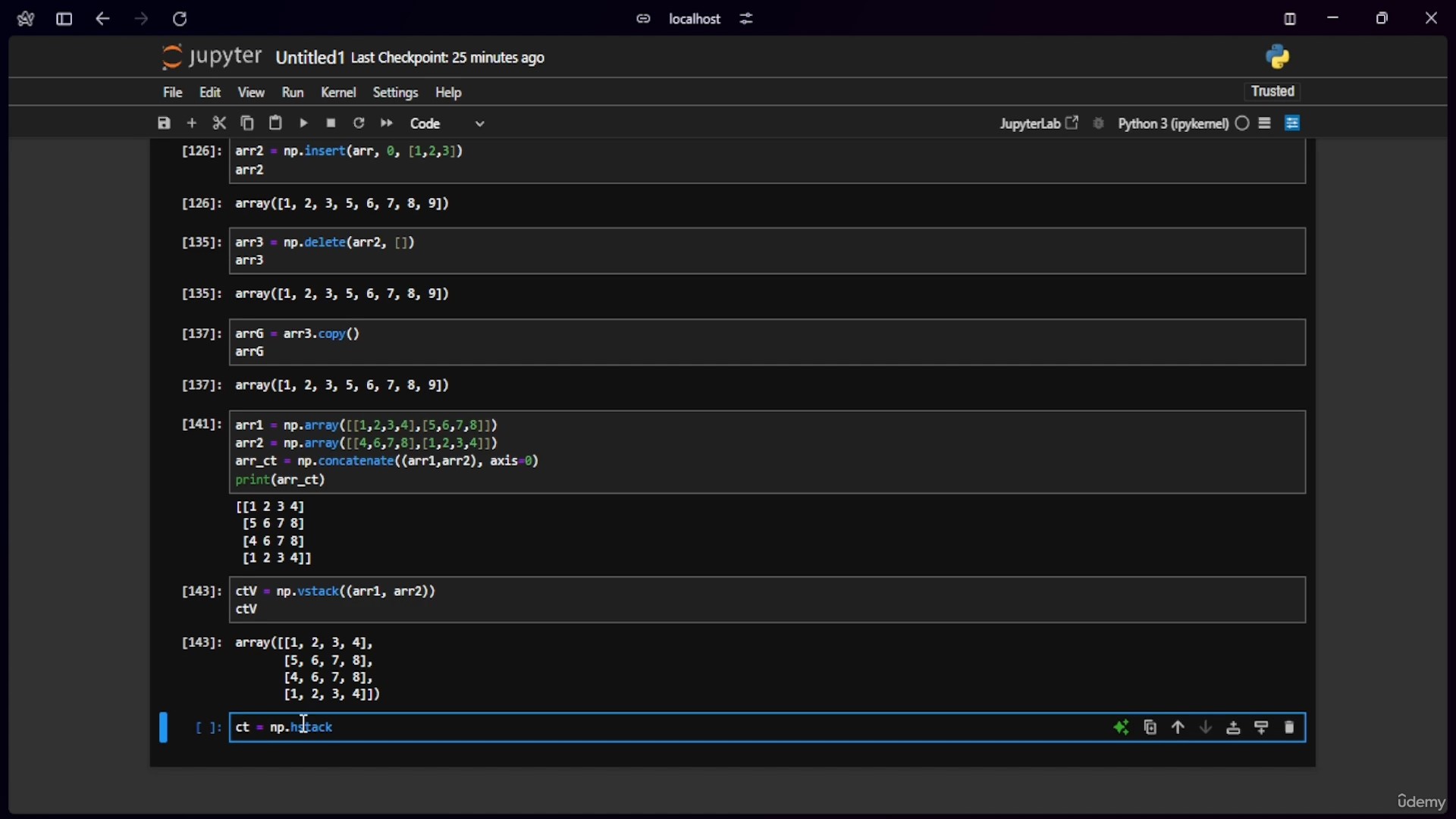Click the kernel status circle indicator
The width and height of the screenshot is (1456, 819).
click(x=1242, y=124)
